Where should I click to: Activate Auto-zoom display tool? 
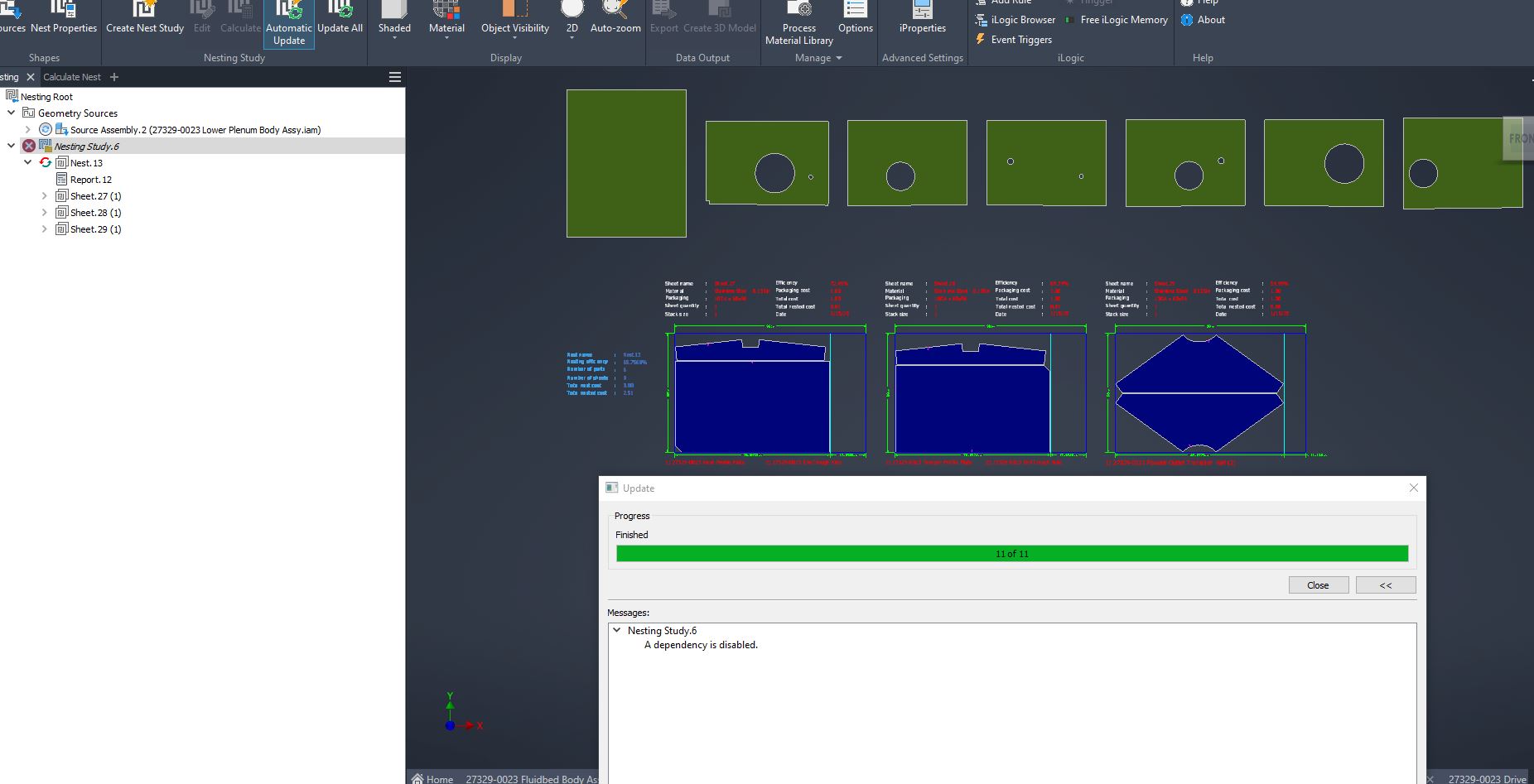615,20
